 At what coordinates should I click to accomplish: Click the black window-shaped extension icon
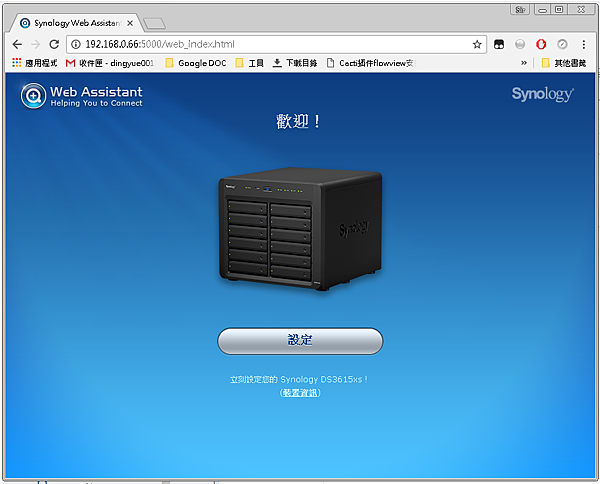[x=499, y=44]
